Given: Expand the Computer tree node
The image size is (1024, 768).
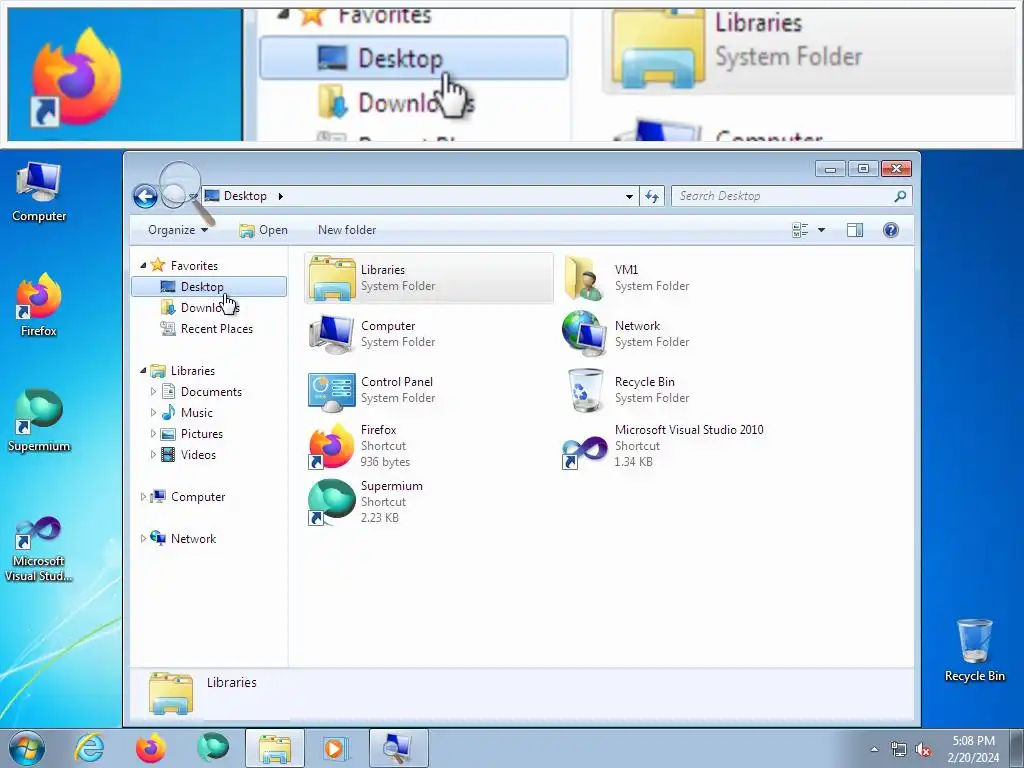Looking at the screenshot, I should click(x=143, y=497).
